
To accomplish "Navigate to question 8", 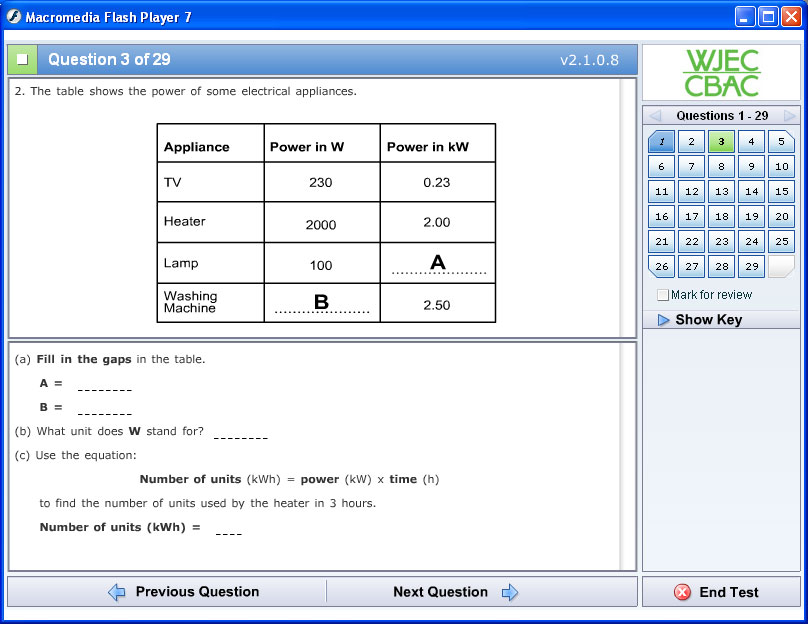I will [x=721, y=166].
